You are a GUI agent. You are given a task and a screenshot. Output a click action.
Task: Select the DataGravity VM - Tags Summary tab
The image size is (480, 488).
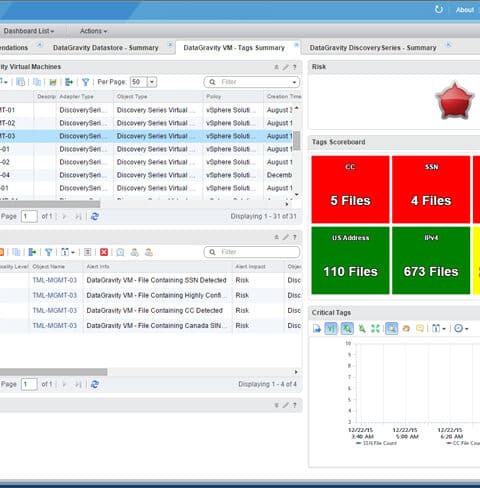click(234, 48)
